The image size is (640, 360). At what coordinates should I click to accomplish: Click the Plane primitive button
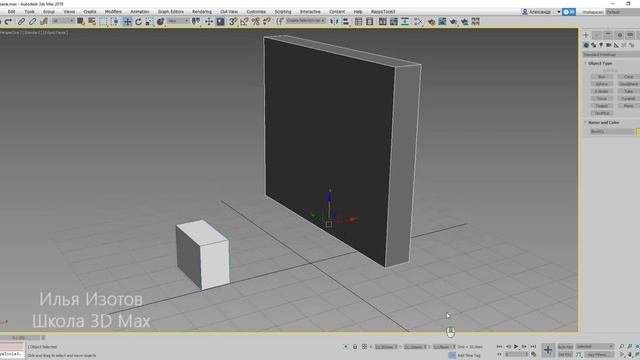point(629,106)
